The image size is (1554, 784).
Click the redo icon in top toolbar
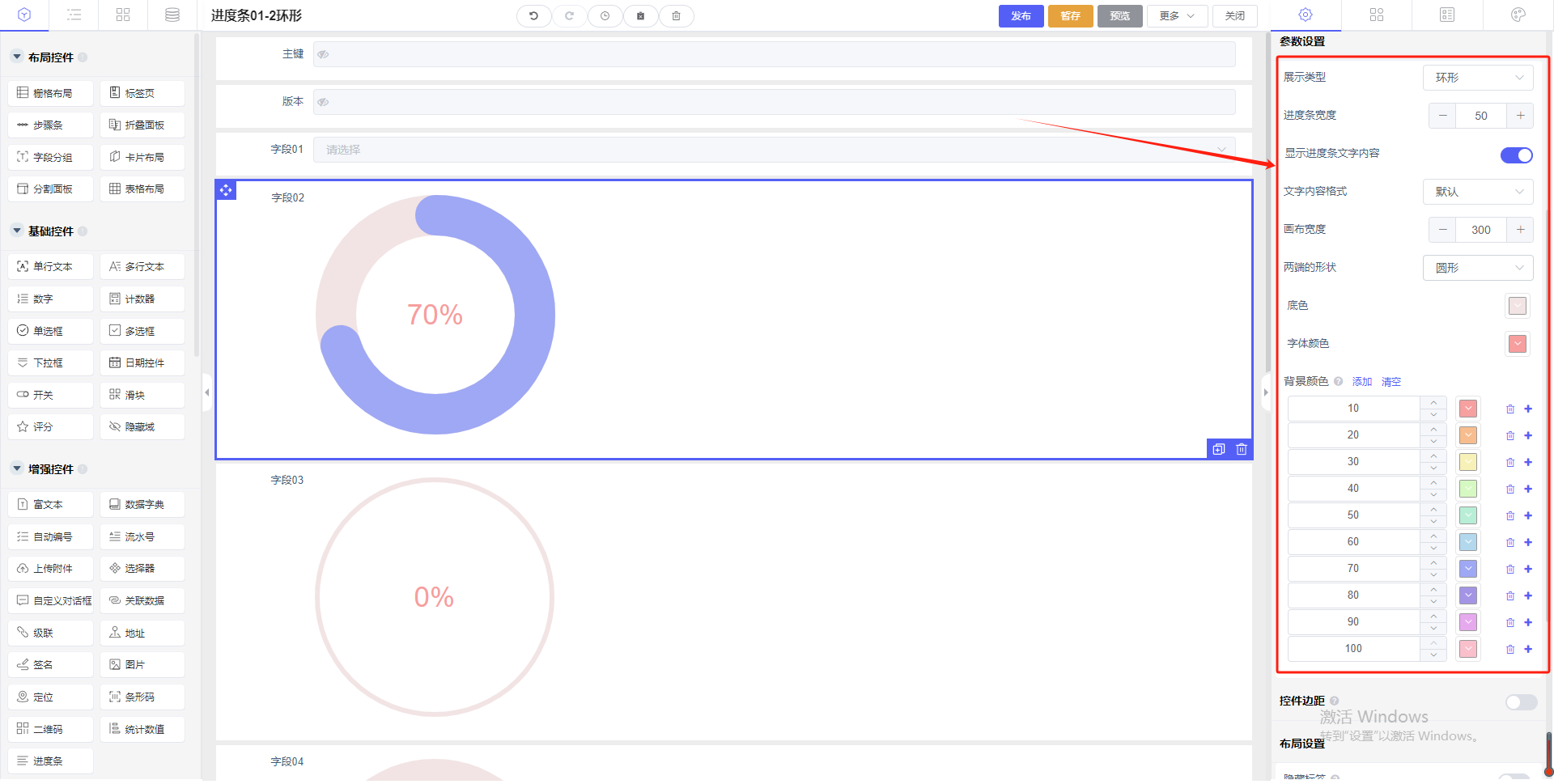569,16
